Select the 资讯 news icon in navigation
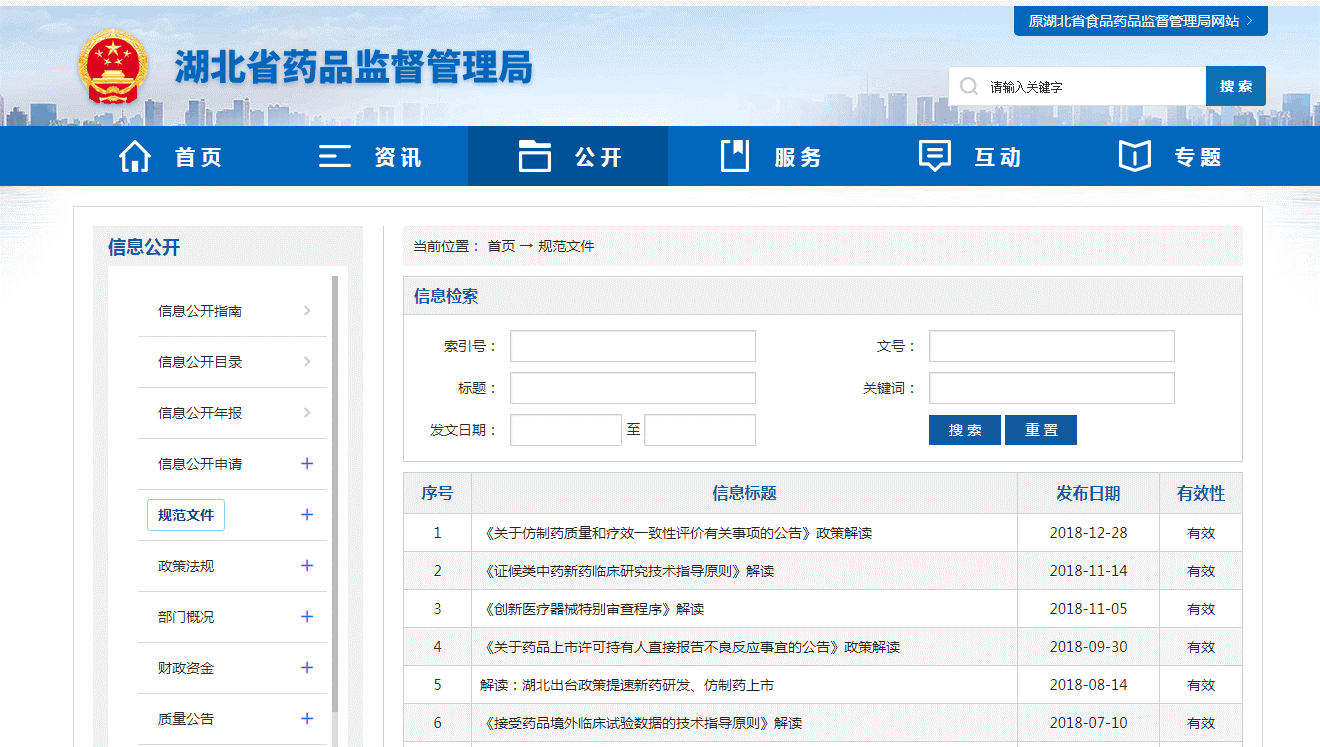Screen dimensions: 1320x747 pyautogui.click(x=334, y=156)
